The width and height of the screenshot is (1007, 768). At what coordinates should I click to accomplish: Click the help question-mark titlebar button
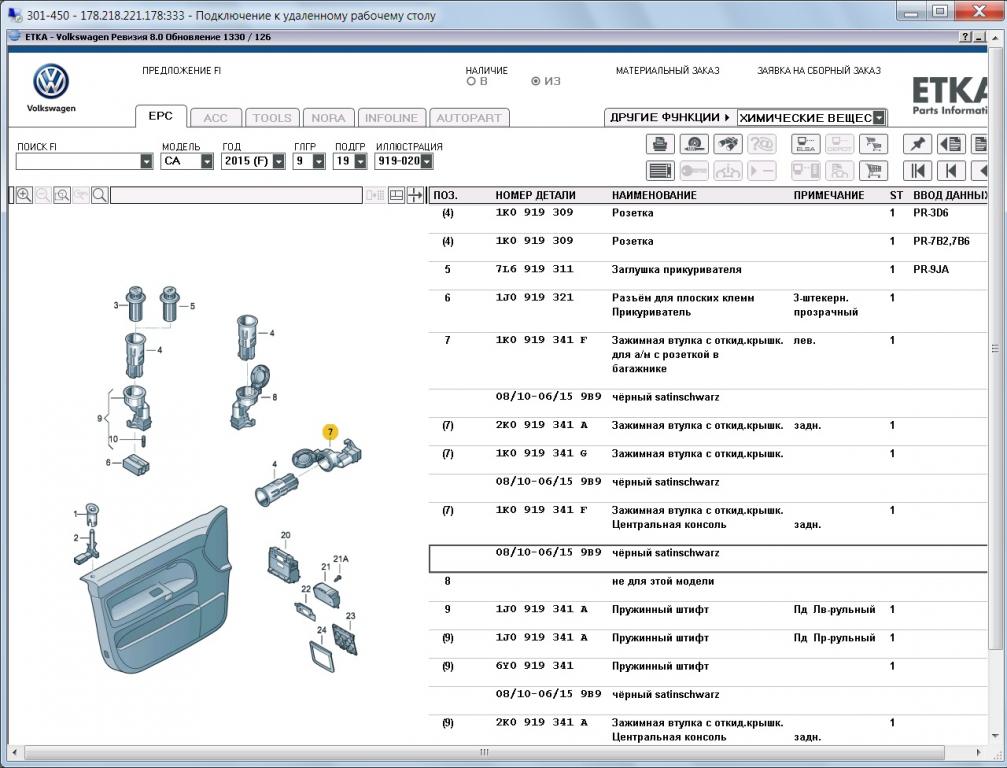965,37
